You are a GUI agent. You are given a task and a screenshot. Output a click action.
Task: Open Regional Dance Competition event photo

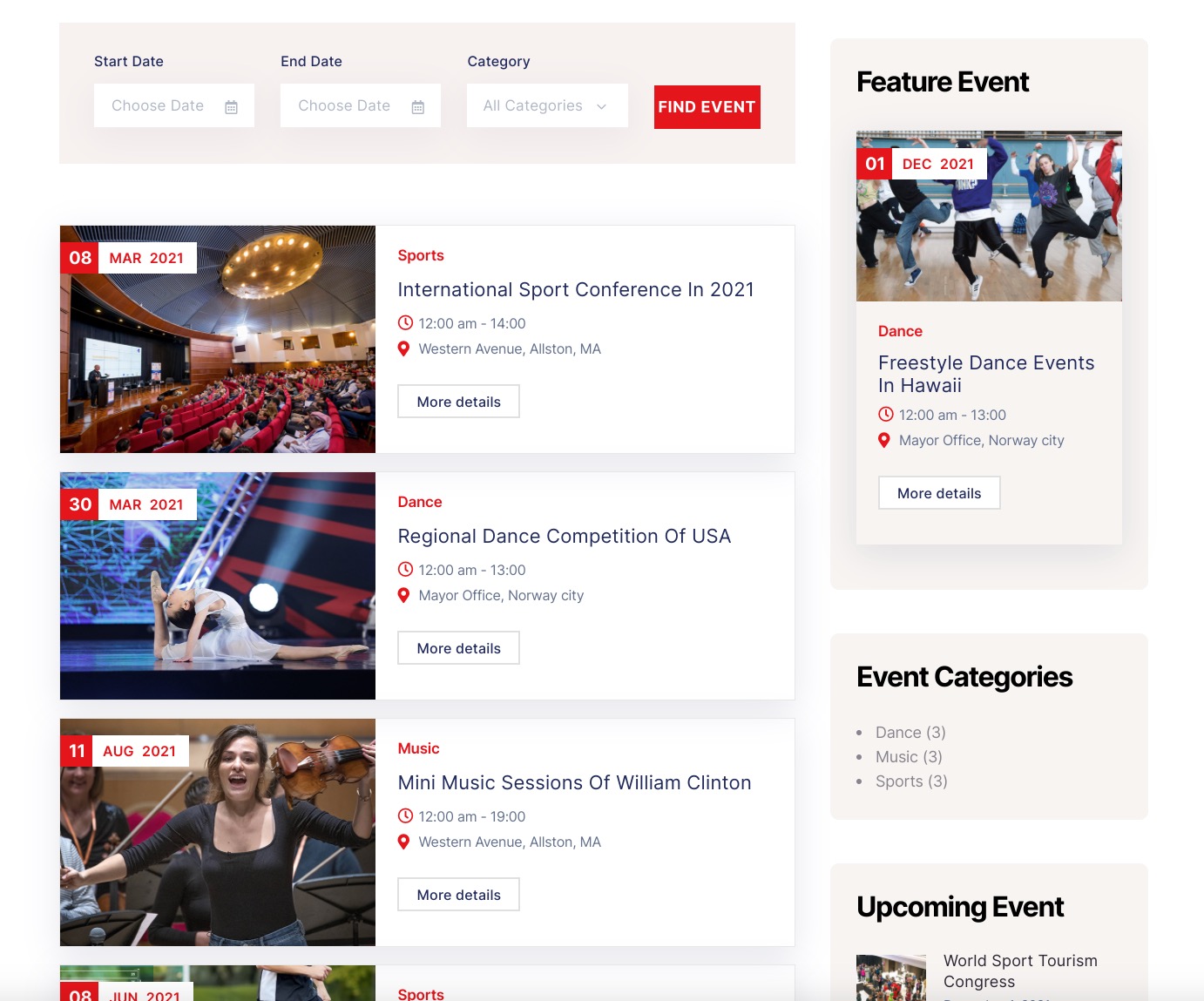218,585
